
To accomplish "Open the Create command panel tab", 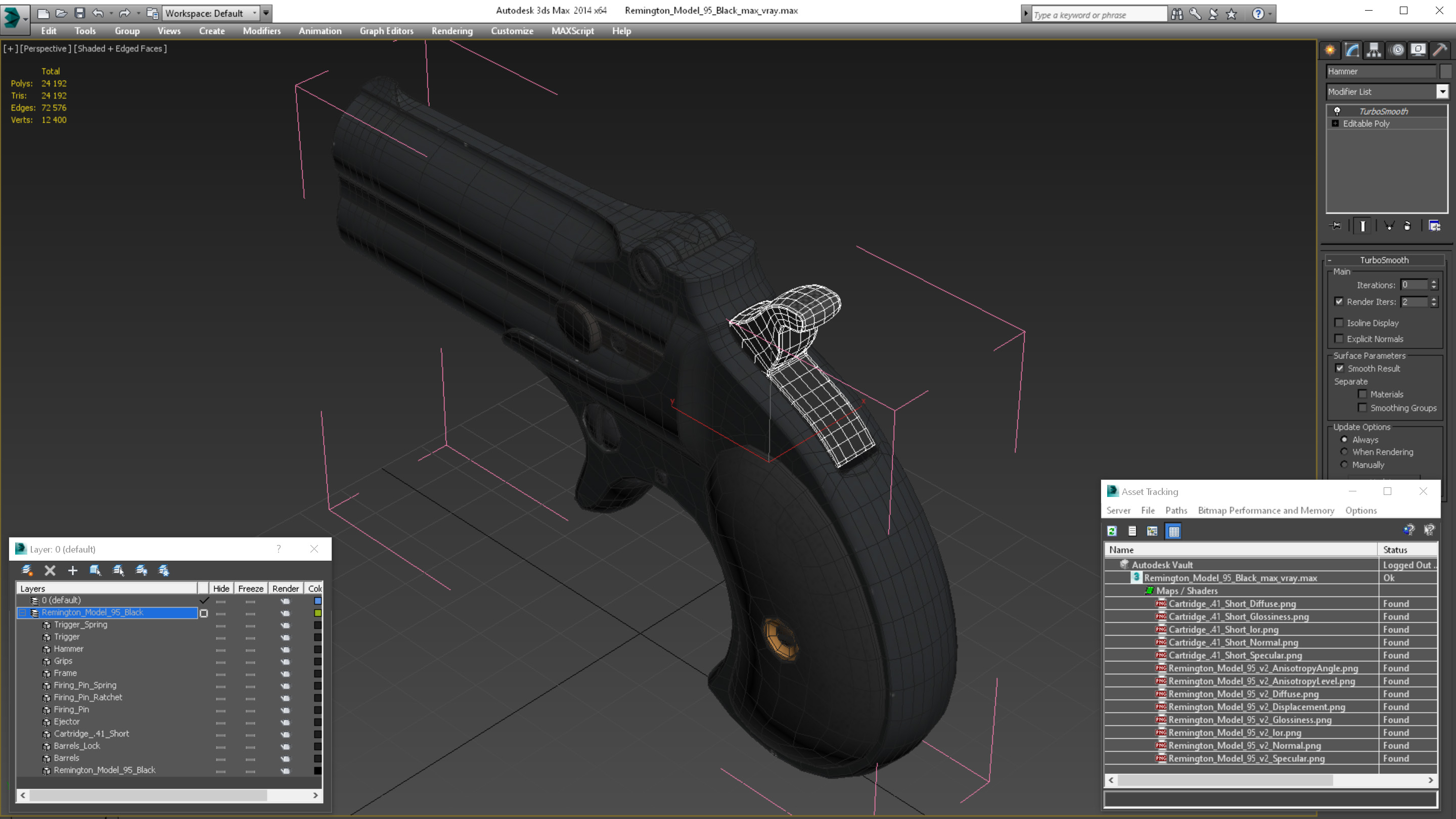I will [x=1330, y=51].
